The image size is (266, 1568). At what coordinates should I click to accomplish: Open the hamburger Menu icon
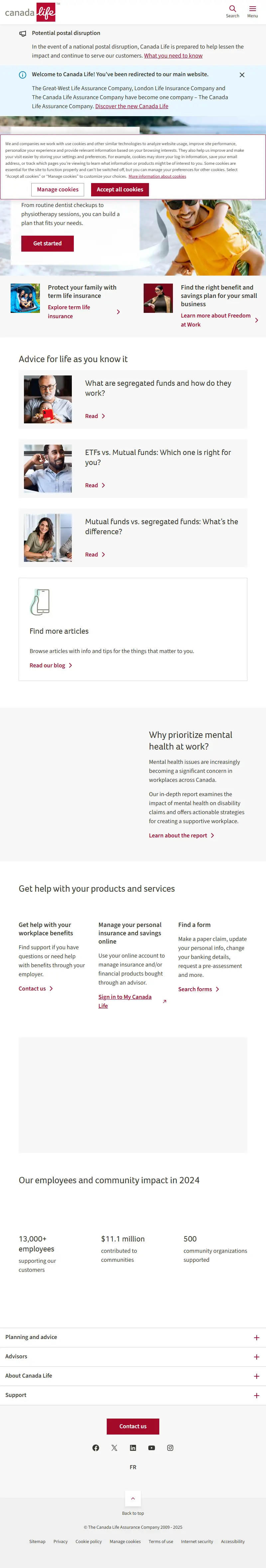(253, 12)
